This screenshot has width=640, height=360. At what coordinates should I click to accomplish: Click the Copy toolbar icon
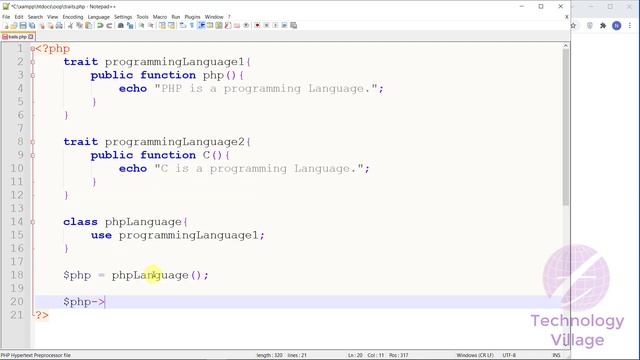pyautogui.click(x=79, y=25)
